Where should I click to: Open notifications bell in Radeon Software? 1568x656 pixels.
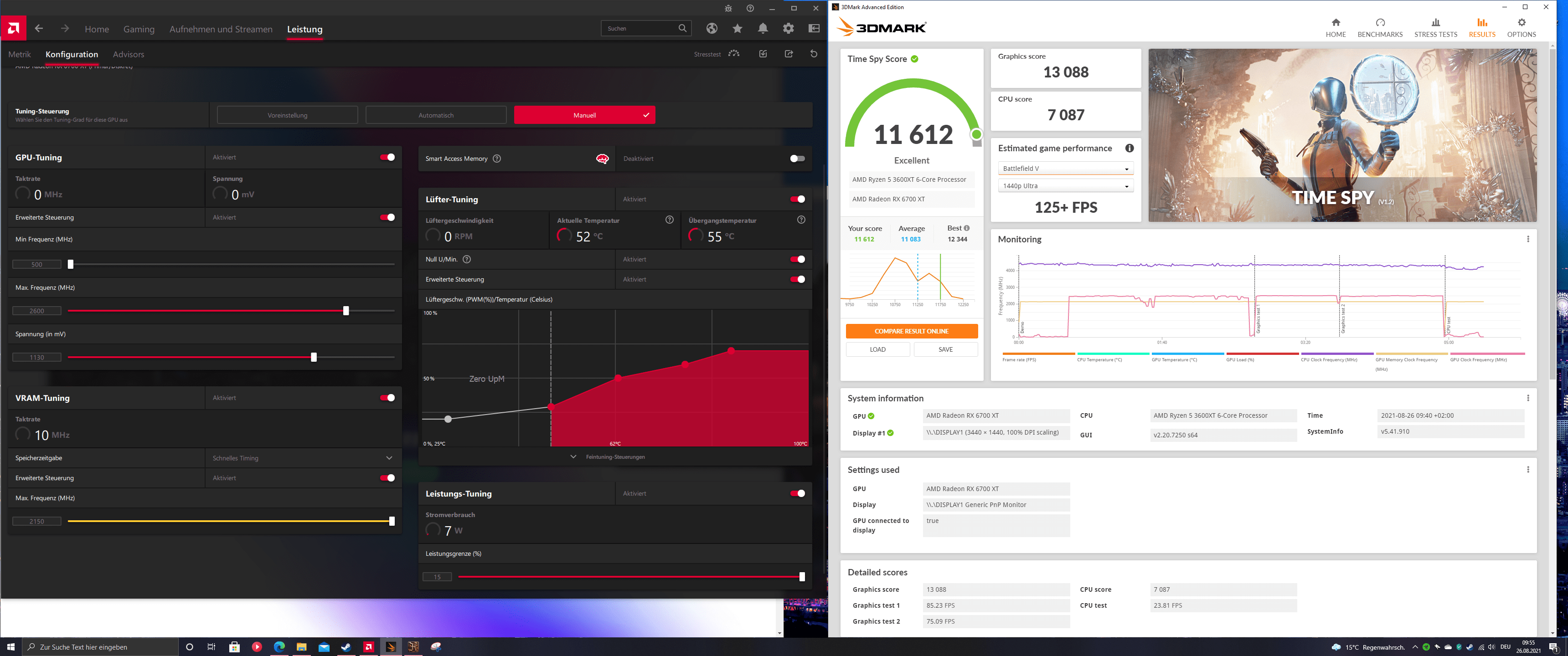(763, 28)
